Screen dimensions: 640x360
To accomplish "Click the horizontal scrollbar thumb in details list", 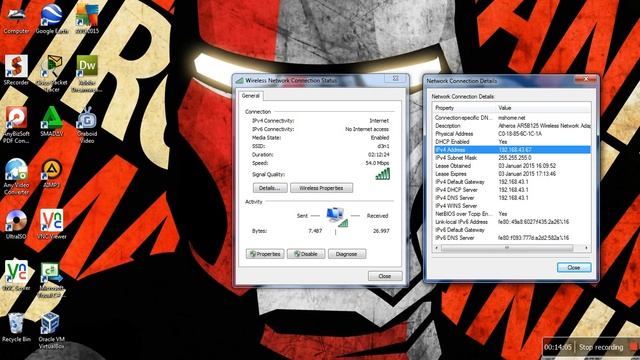I will [x=507, y=248].
